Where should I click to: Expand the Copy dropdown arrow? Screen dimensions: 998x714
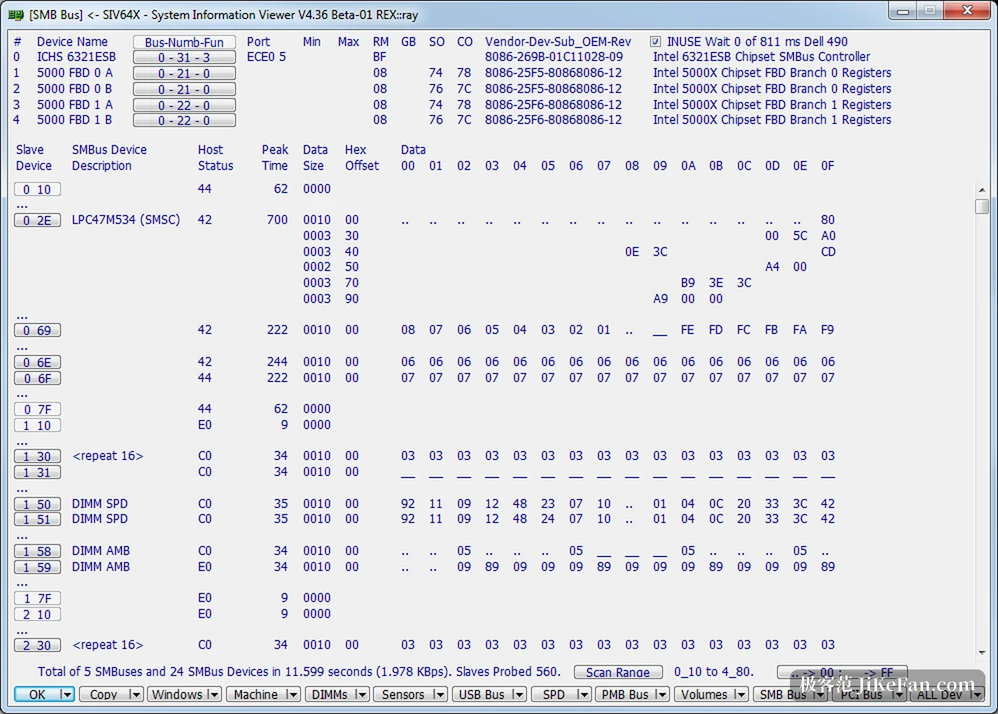135,694
